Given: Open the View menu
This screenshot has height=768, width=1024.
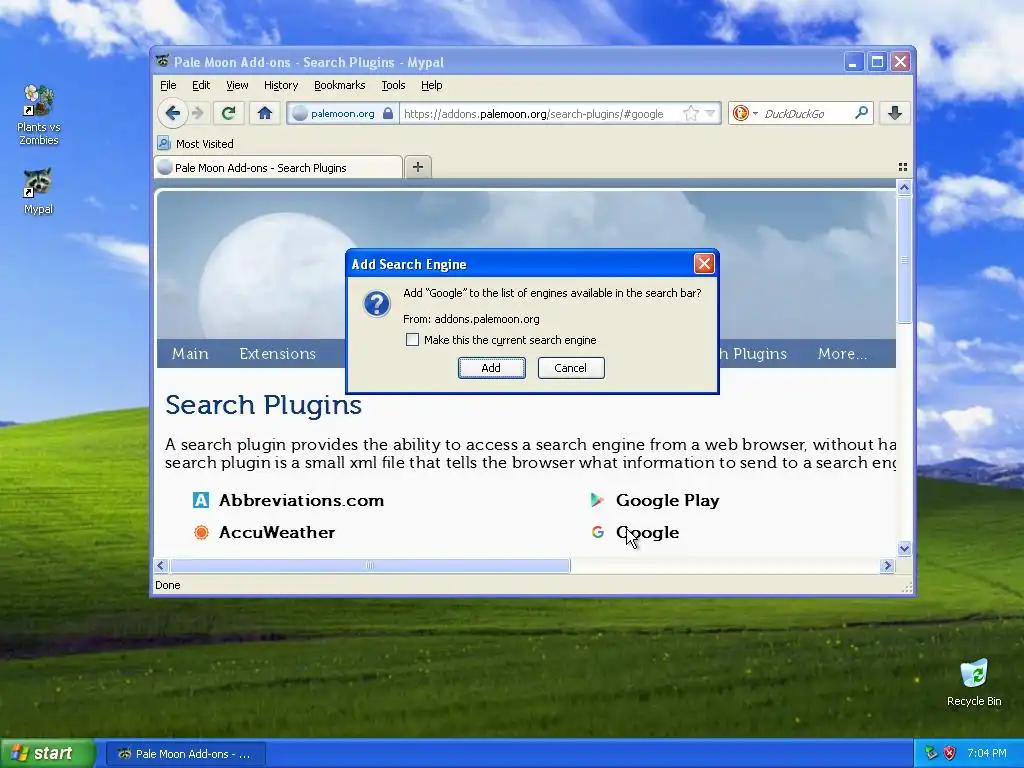Looking at the screenshot, I should (237, 85).
